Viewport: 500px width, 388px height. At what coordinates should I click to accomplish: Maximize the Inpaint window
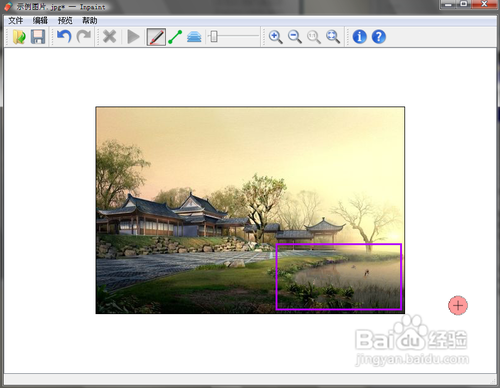[x=464, y=4]
